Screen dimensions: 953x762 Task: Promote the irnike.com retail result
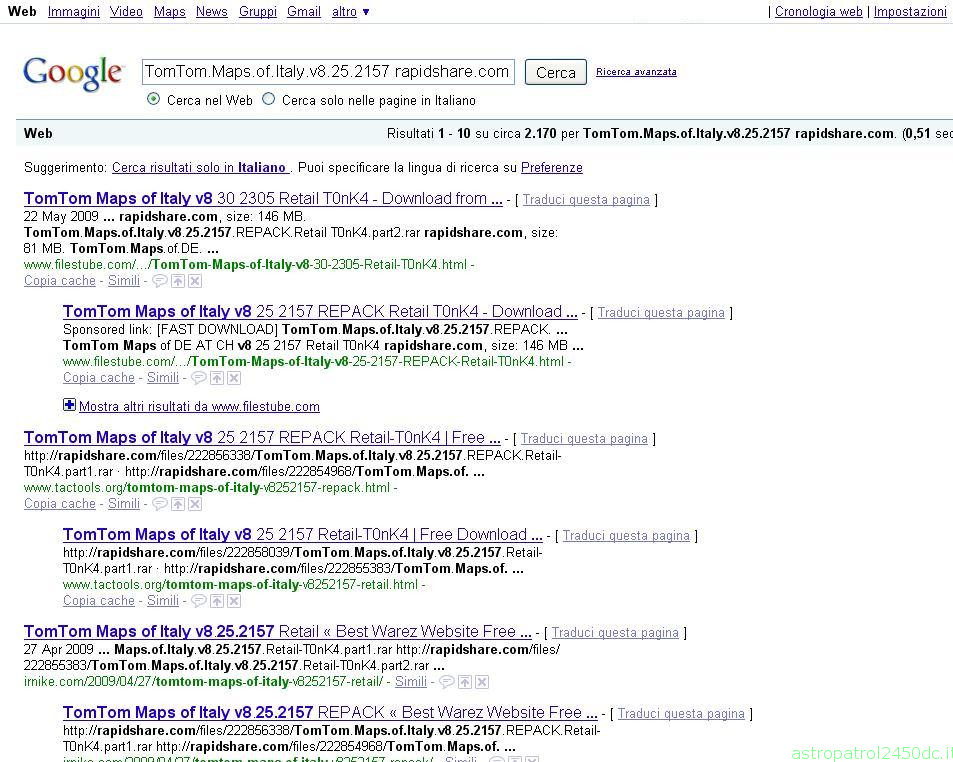[465, 682]
